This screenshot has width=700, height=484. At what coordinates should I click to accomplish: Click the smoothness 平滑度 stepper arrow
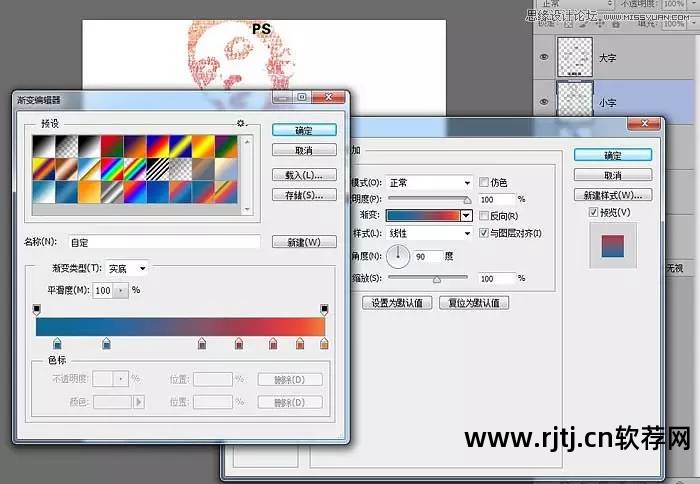[x=121, y=291]
